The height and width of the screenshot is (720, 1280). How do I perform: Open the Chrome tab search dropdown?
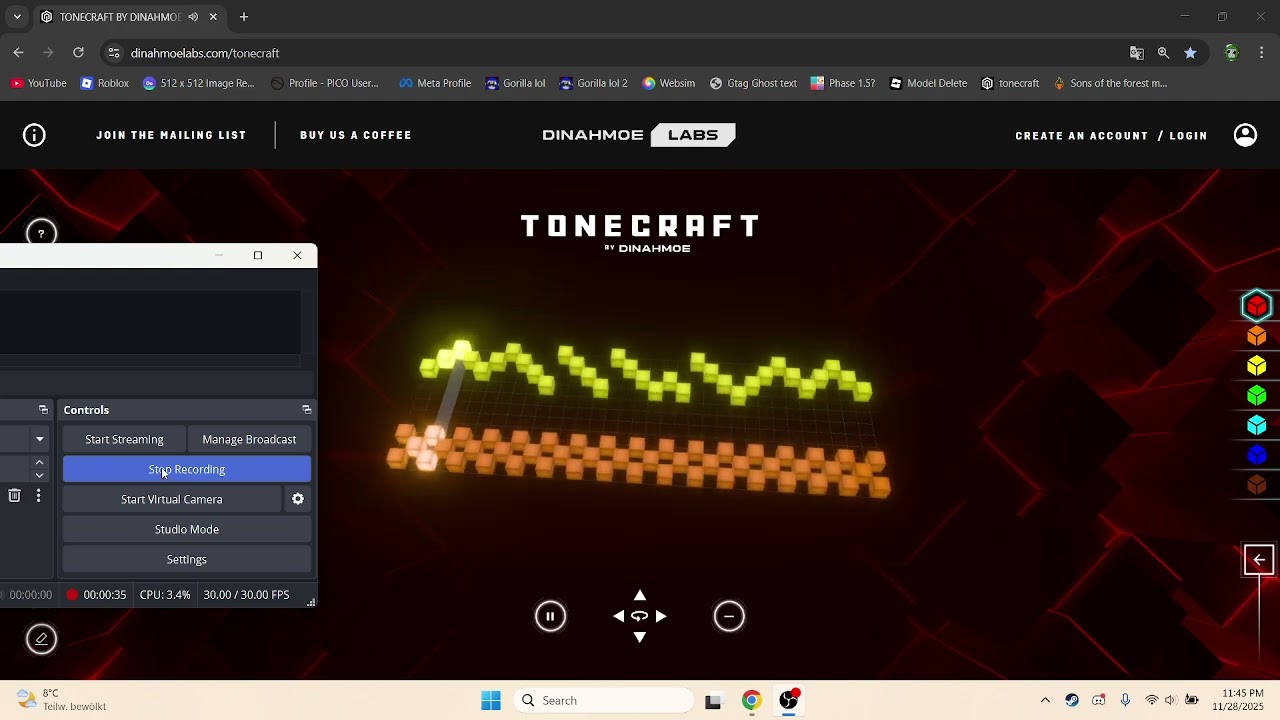point(17,17)
